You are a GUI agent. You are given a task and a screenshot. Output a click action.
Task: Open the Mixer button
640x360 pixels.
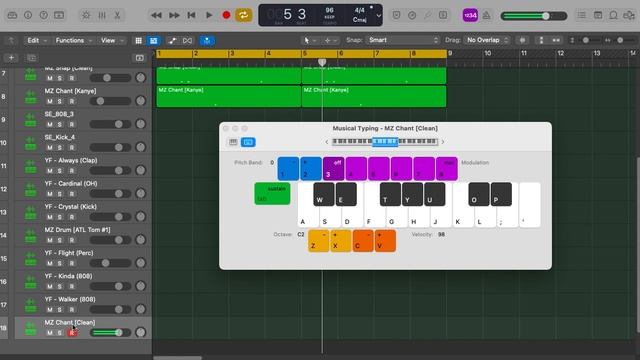pos(102,16)
